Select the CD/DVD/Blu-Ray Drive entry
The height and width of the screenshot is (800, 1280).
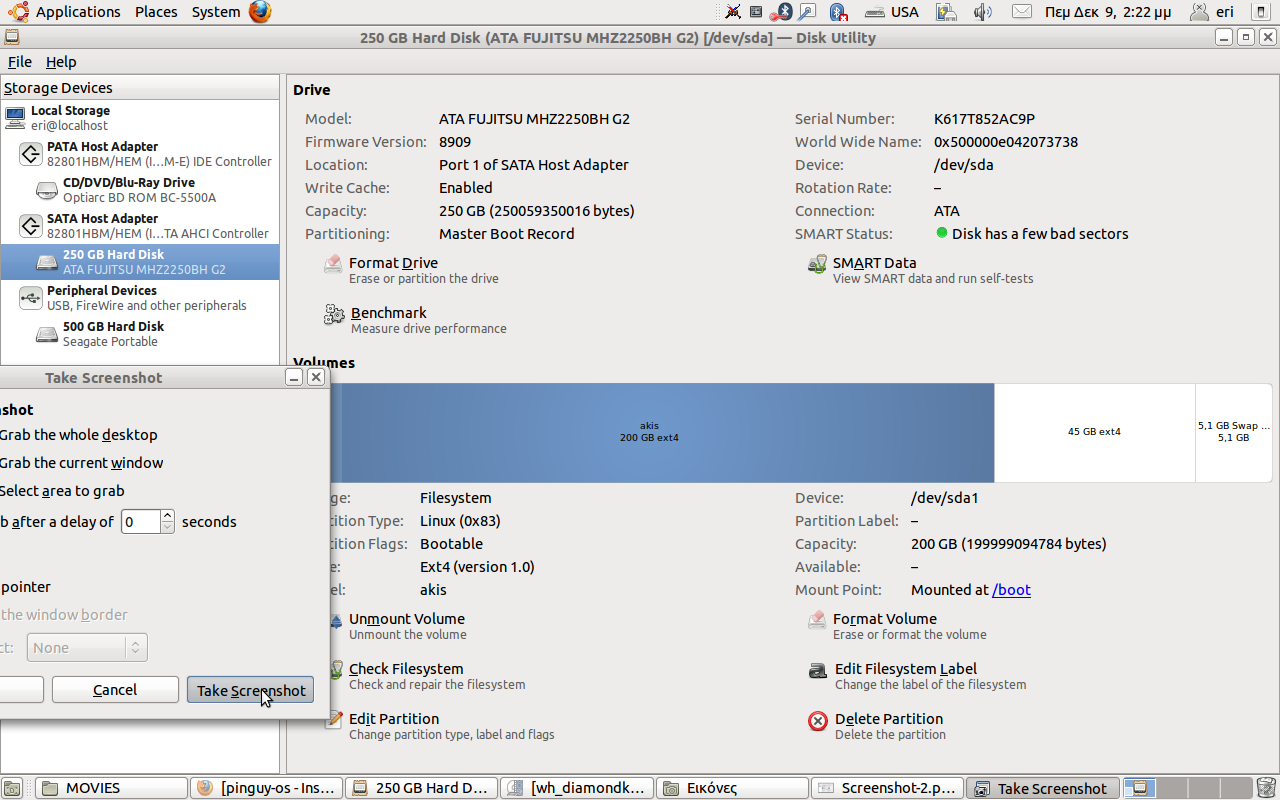coord(140,190)
